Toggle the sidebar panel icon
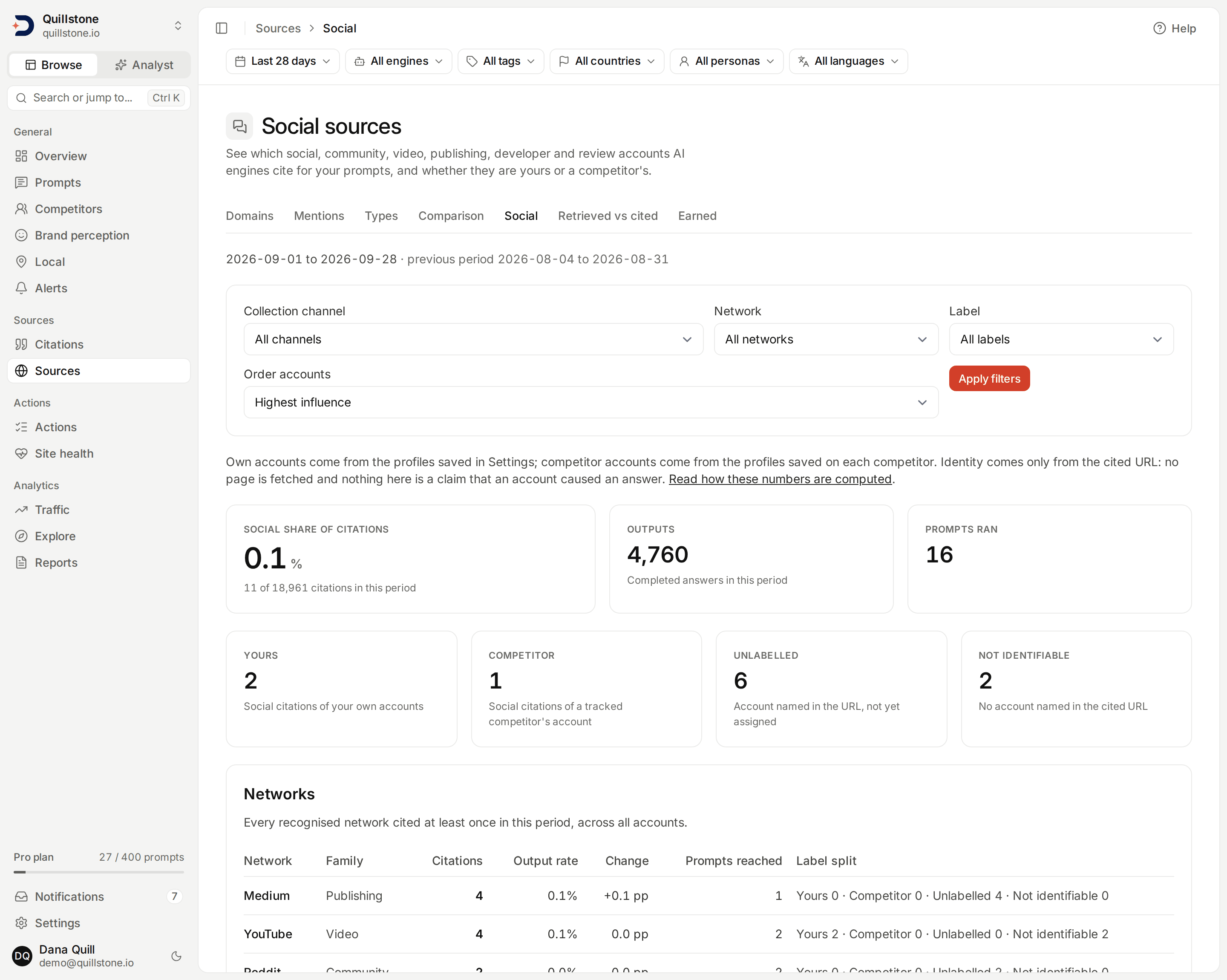The width and height of the screenshot is (1227, 980). tap(222, 28)
